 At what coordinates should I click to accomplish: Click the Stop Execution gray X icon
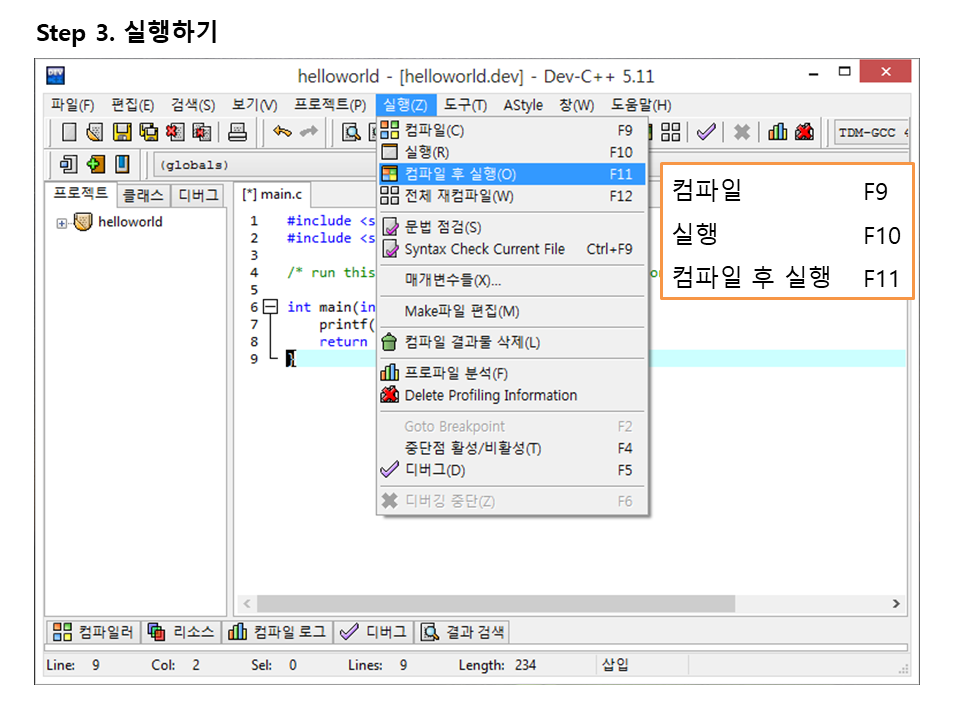[742, 132]
